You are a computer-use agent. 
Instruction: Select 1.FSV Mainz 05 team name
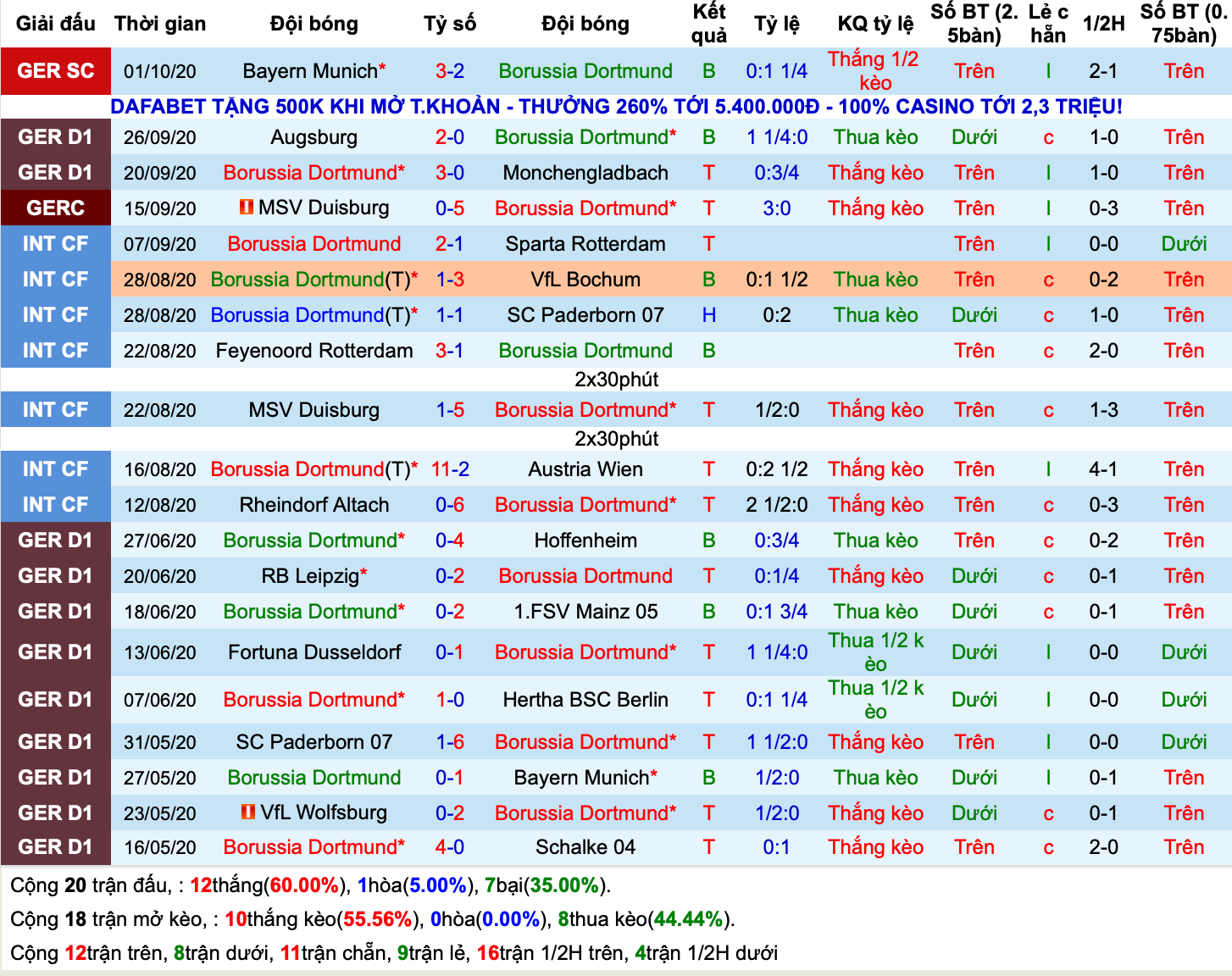585,612
